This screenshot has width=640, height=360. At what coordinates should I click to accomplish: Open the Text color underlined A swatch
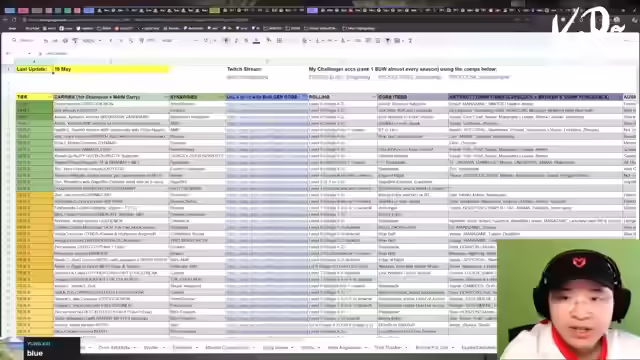(x=256, y=41)
